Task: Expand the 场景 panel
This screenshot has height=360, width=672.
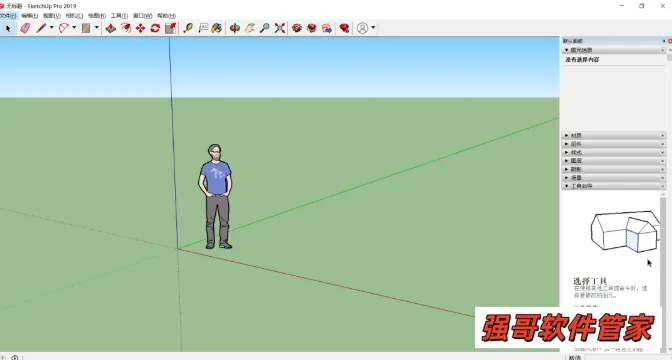Action: (x=567, y=177)
